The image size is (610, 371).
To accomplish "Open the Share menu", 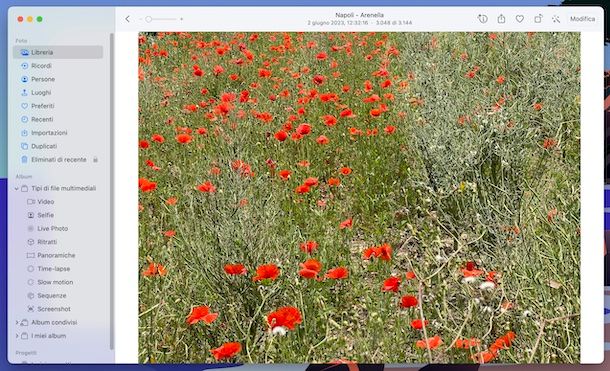I will click(501, 18).
